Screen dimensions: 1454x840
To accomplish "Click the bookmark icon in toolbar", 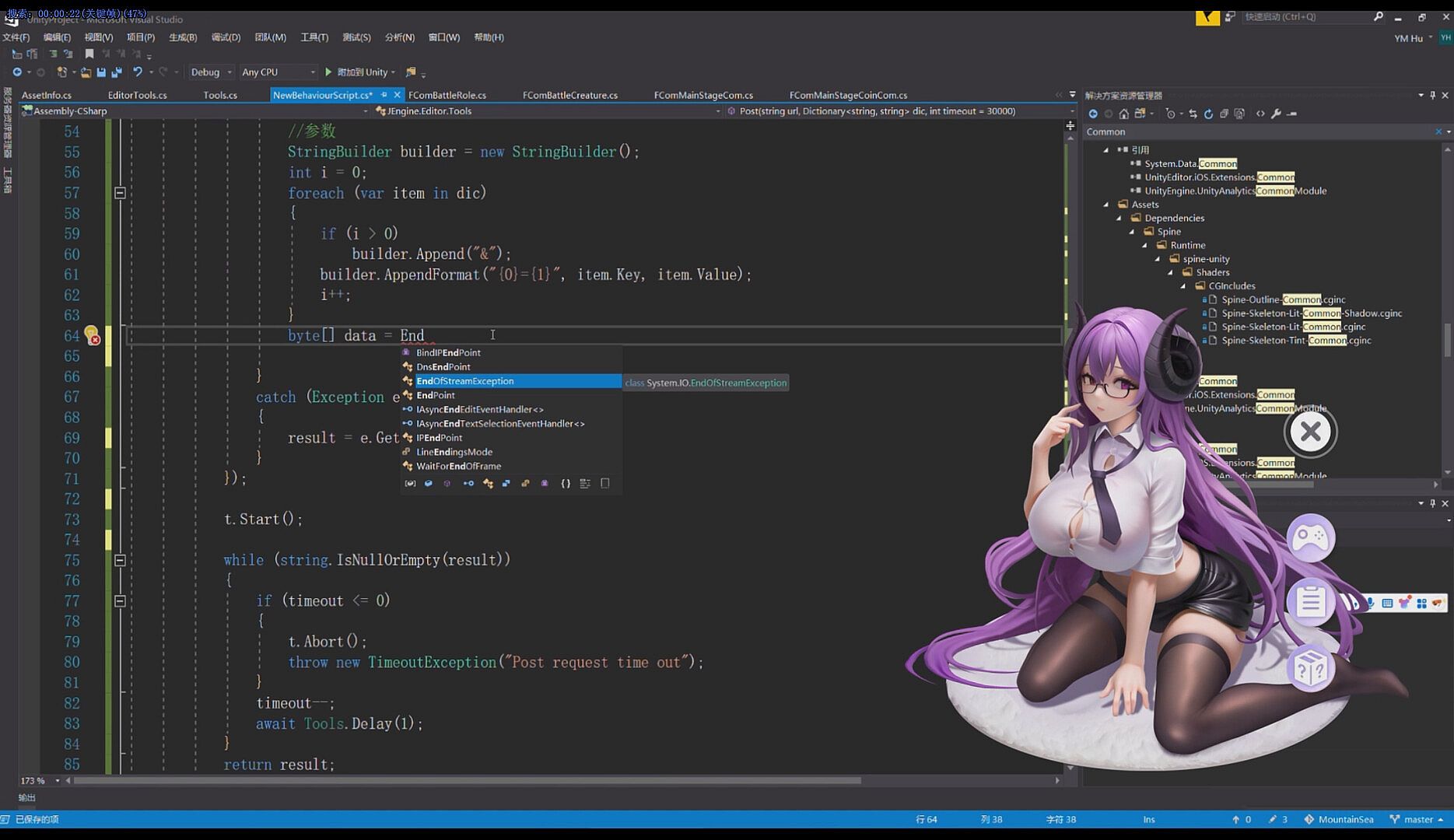I will [x=89, y=54].
